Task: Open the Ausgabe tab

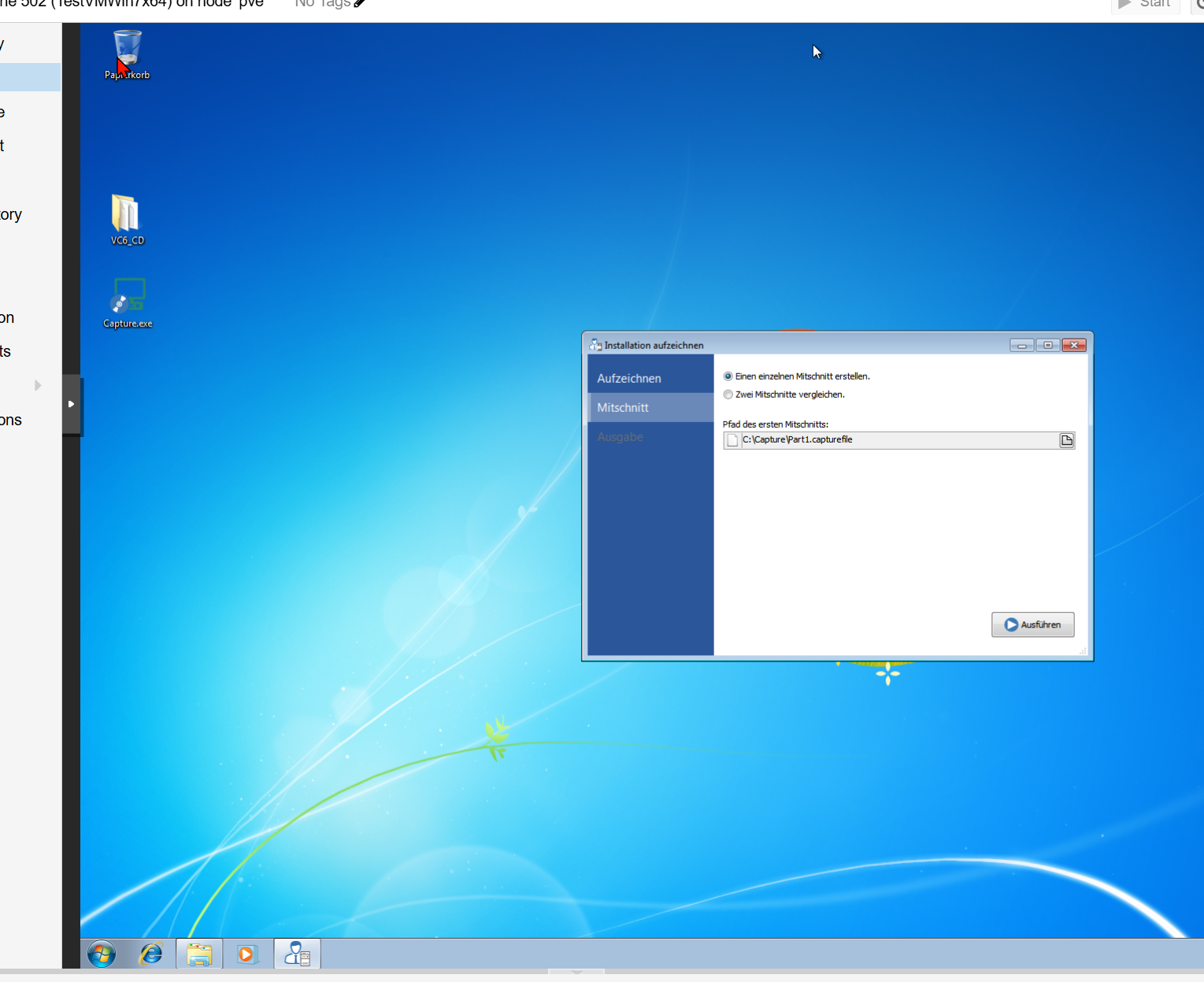Action: point(650,436)
